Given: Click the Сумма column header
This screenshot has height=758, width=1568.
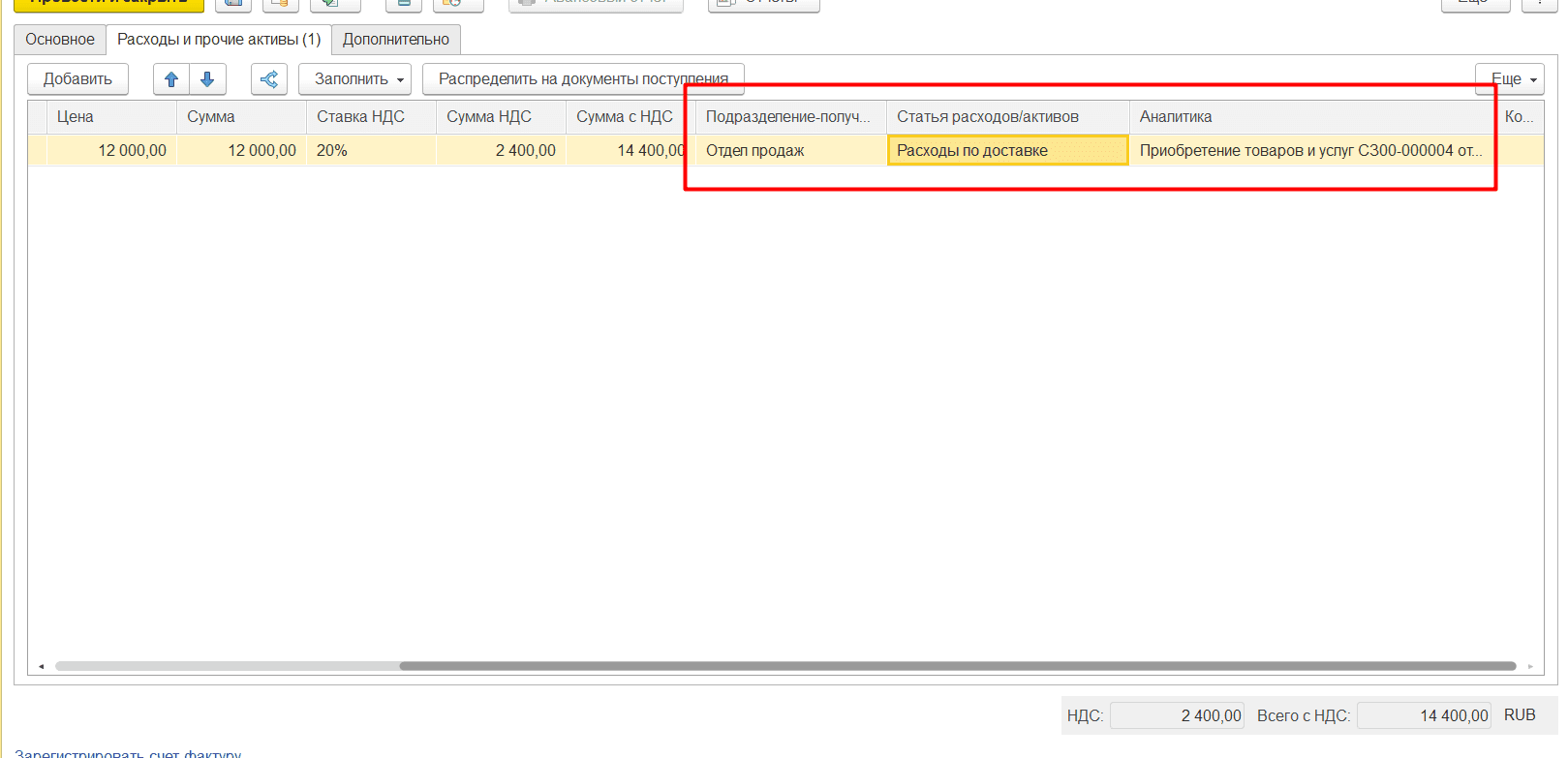Looking at the screenshot, I should click(x=241, y=116).
